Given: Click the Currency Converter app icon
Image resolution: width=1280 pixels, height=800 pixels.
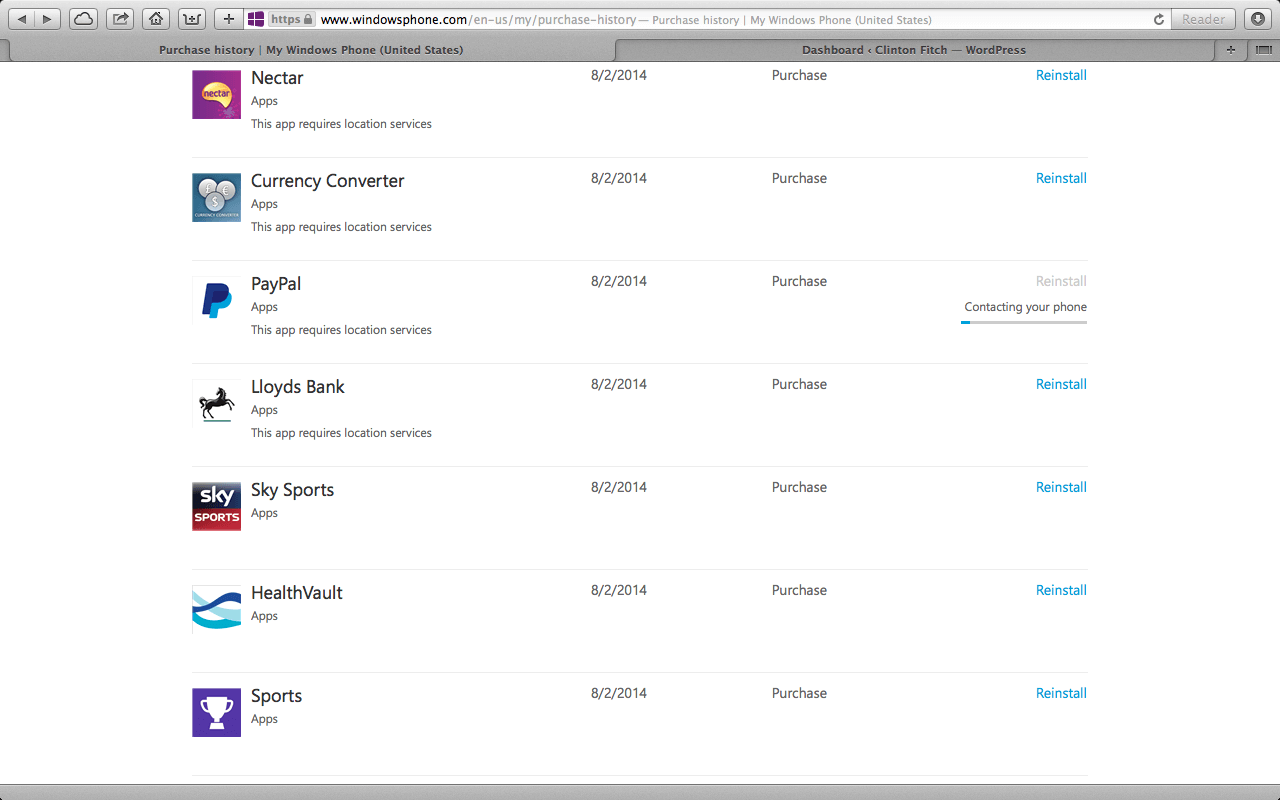Looking at the screenshot, I should [216, 197].
